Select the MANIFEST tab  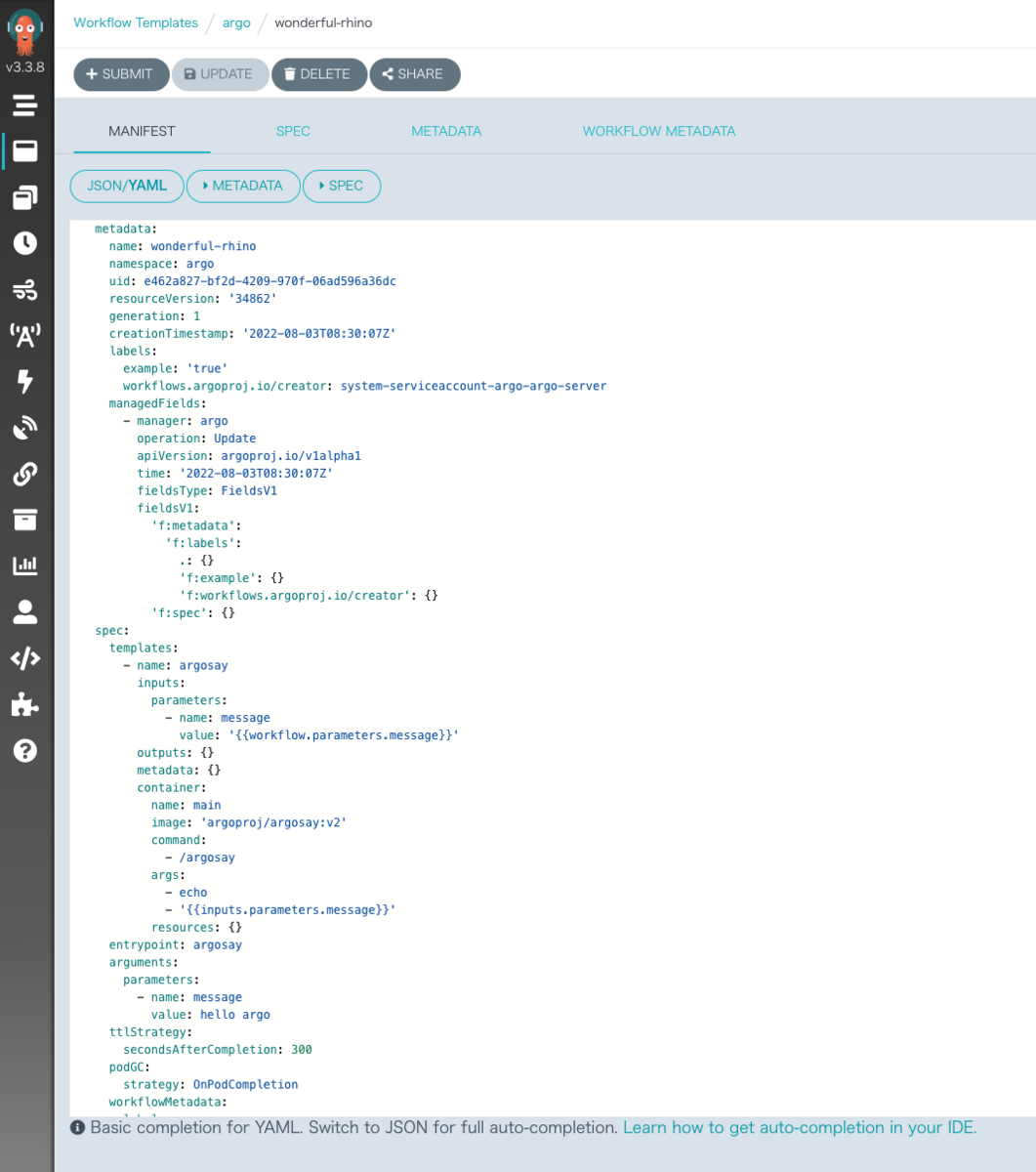pyautogui.click(x=142, y=131)
